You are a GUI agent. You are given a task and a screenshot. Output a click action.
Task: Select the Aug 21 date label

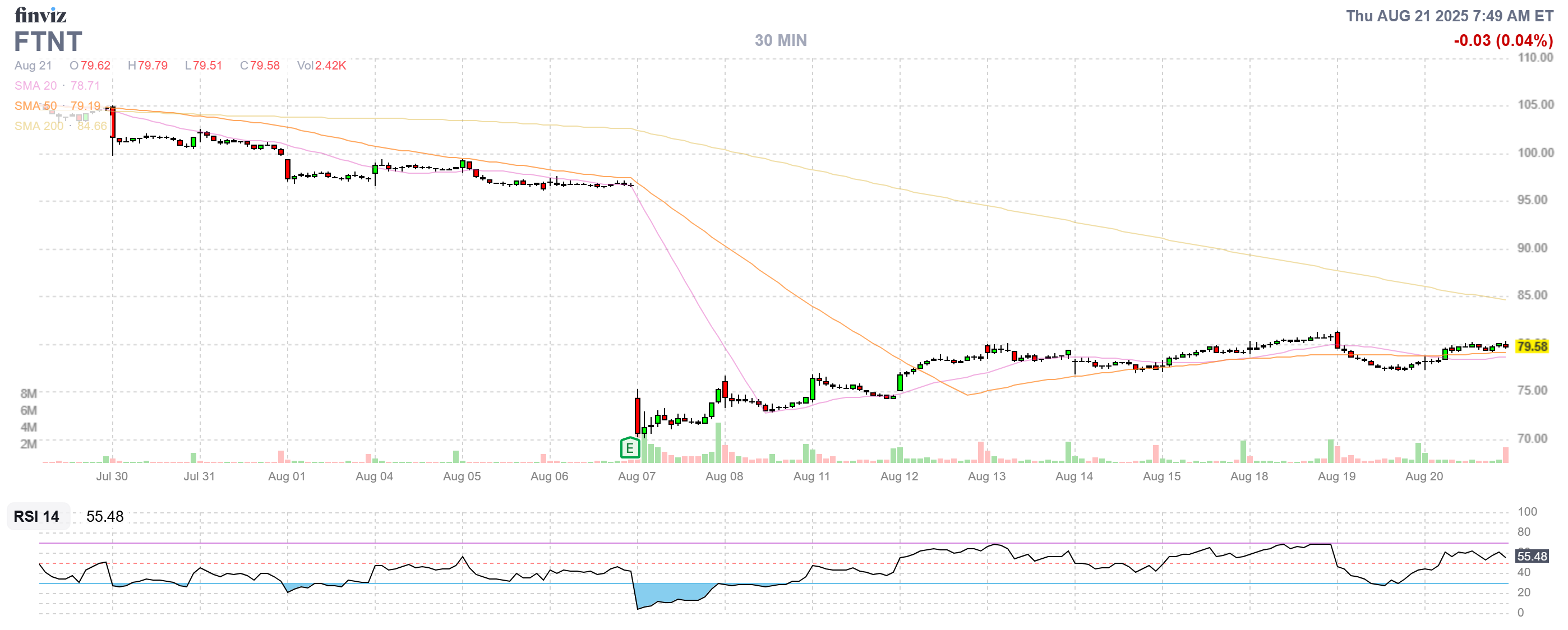coord(34,66)
